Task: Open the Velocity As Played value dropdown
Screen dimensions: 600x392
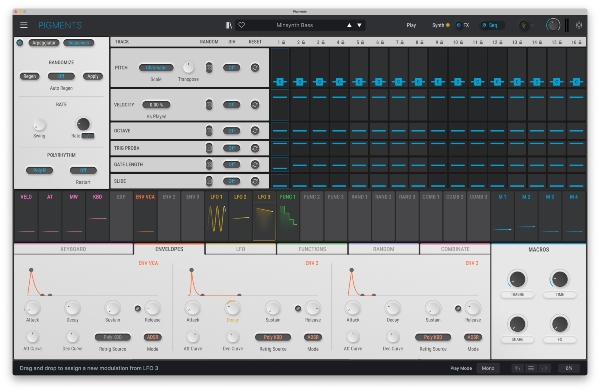Action: (x=156, y=105)
